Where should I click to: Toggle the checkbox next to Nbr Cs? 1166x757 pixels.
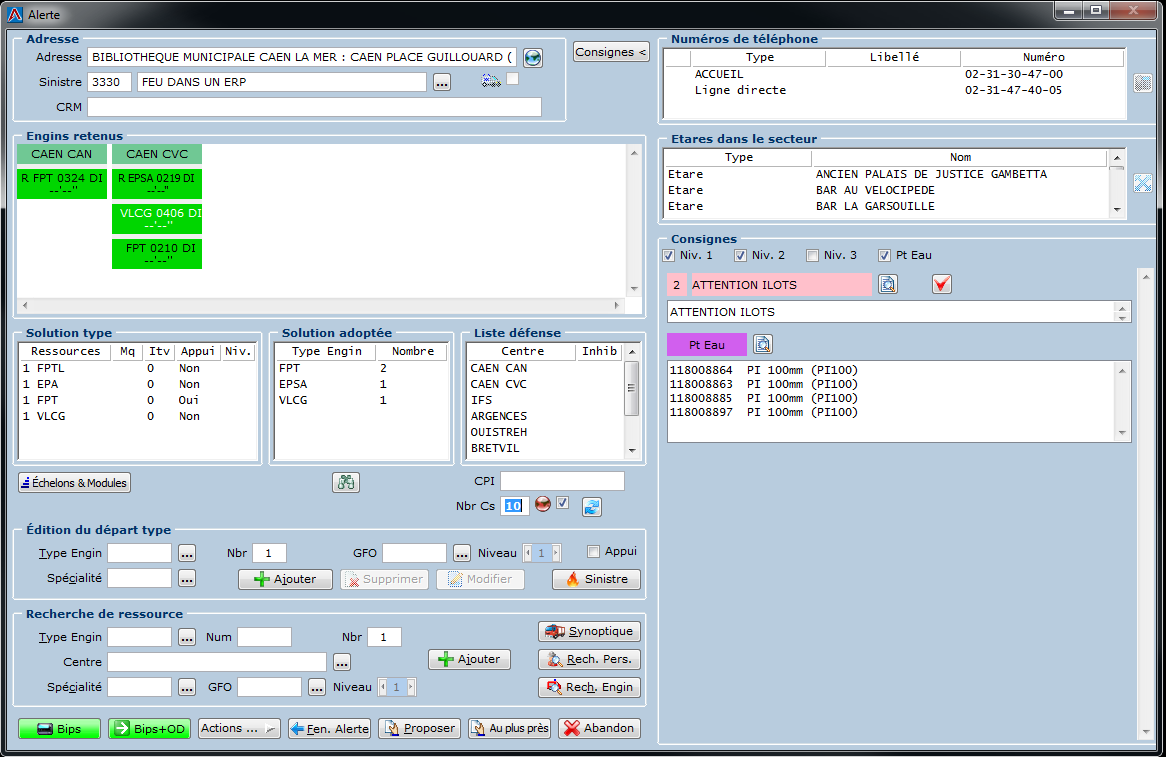click(563, 503)
